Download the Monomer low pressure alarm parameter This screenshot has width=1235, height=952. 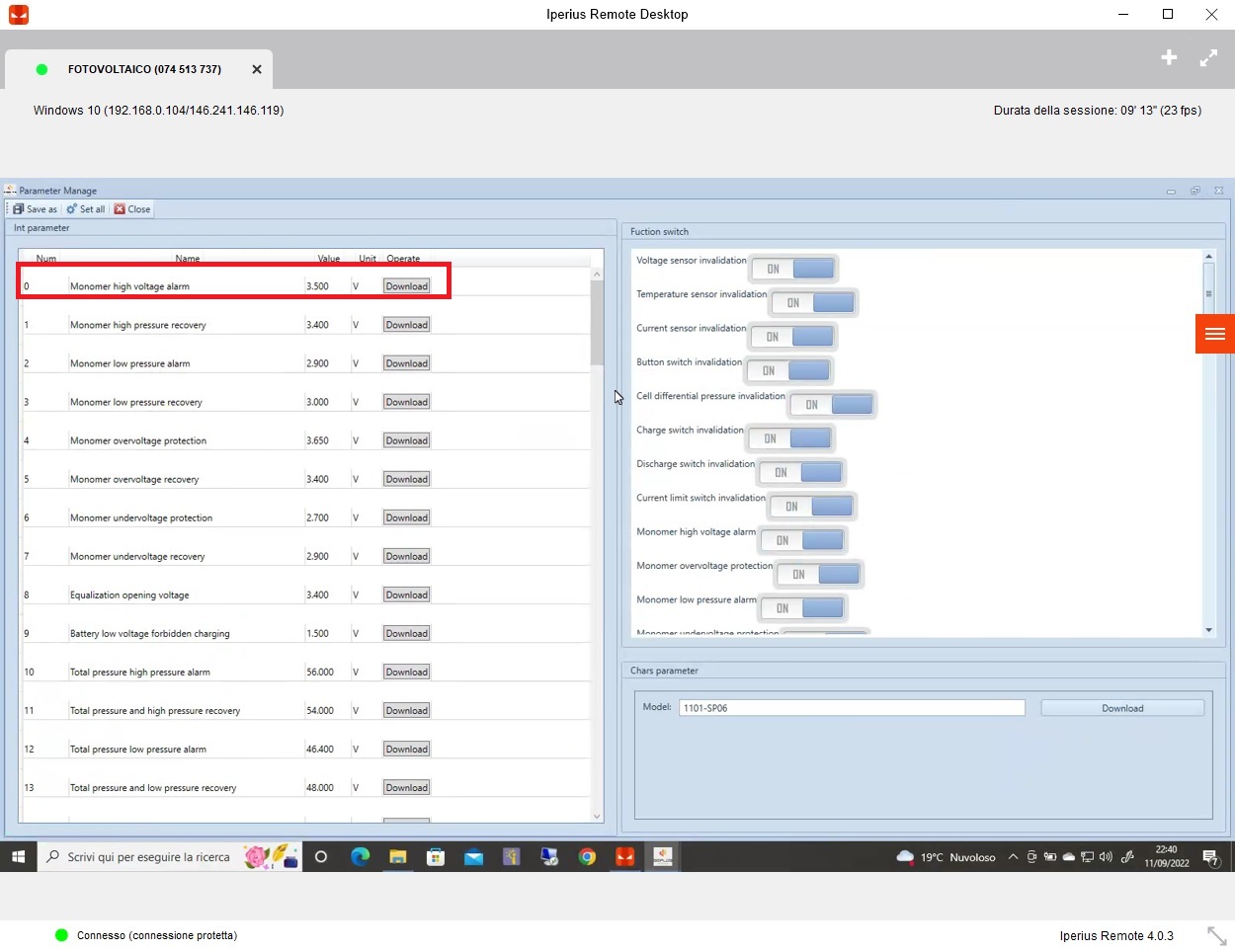[x=406, y=363]
